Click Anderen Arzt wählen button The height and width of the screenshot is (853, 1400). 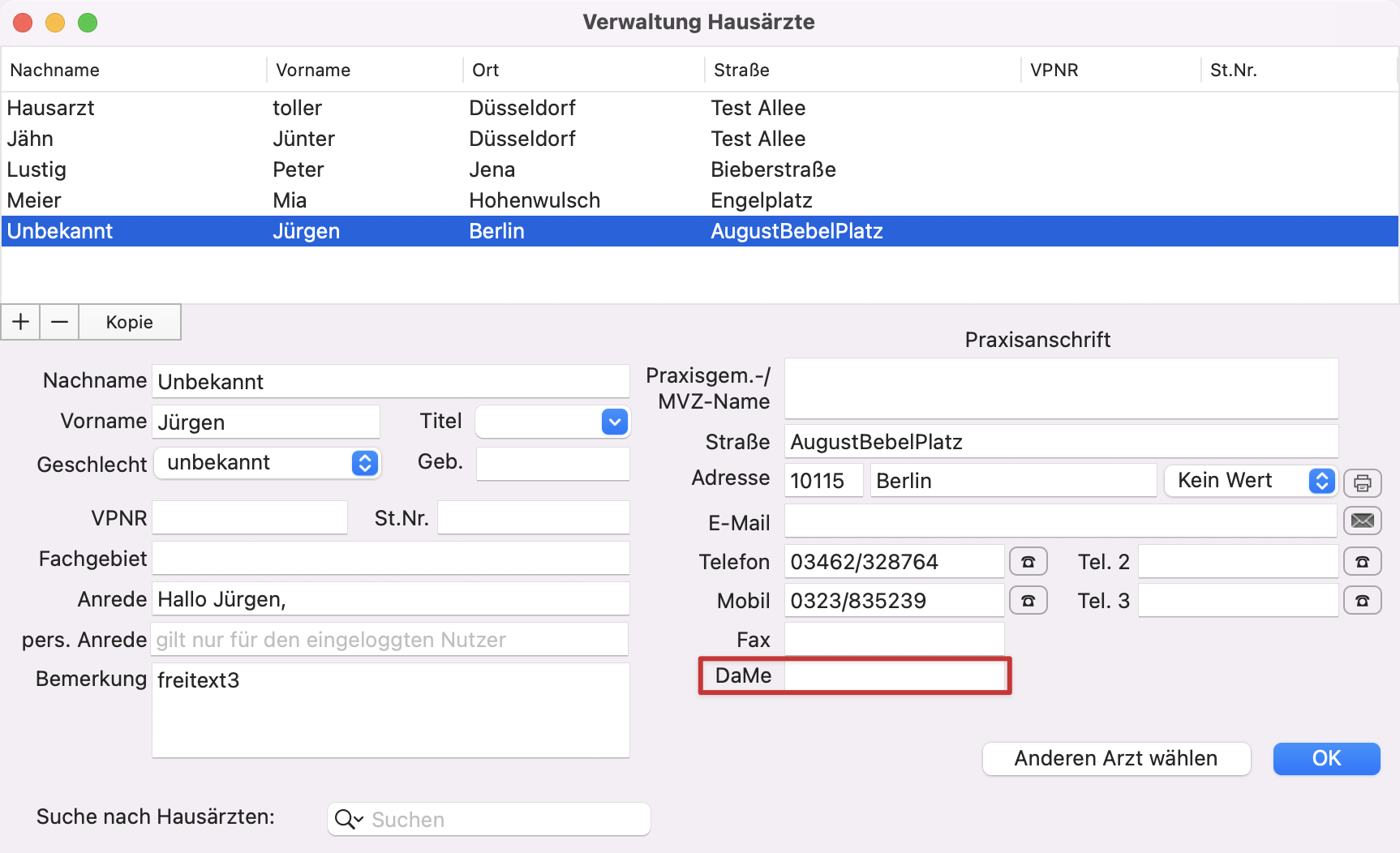(1116, 759)
